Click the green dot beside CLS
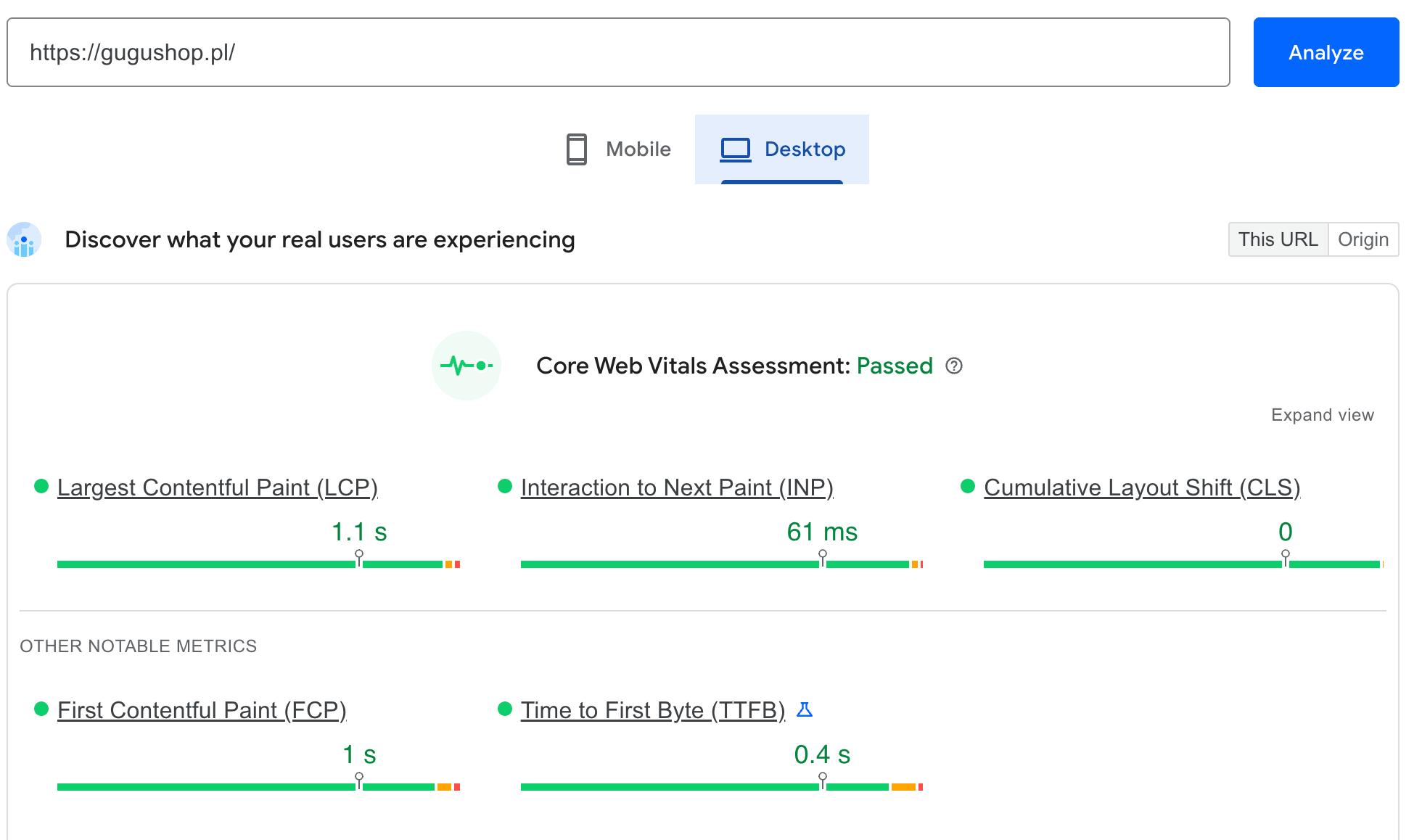The image size is (1422, 840). 968,486
